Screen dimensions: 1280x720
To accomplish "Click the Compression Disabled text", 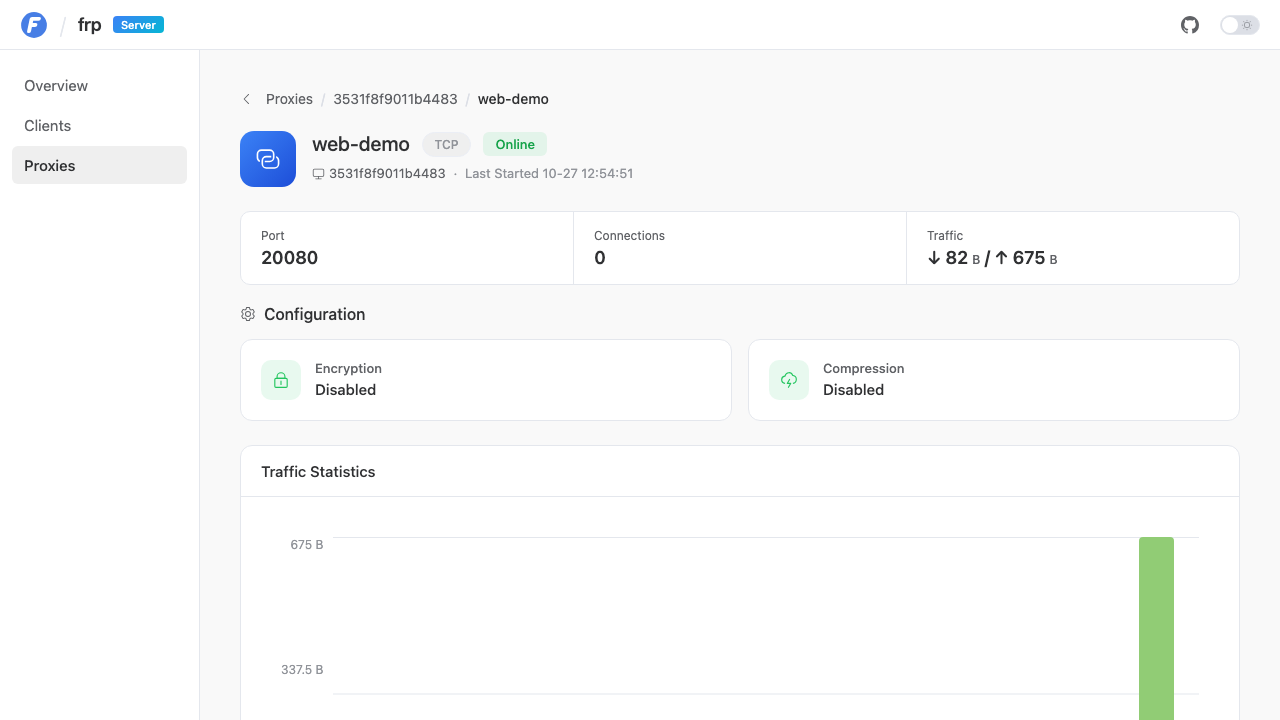I will pyautogui.click(x=853, y=390).
